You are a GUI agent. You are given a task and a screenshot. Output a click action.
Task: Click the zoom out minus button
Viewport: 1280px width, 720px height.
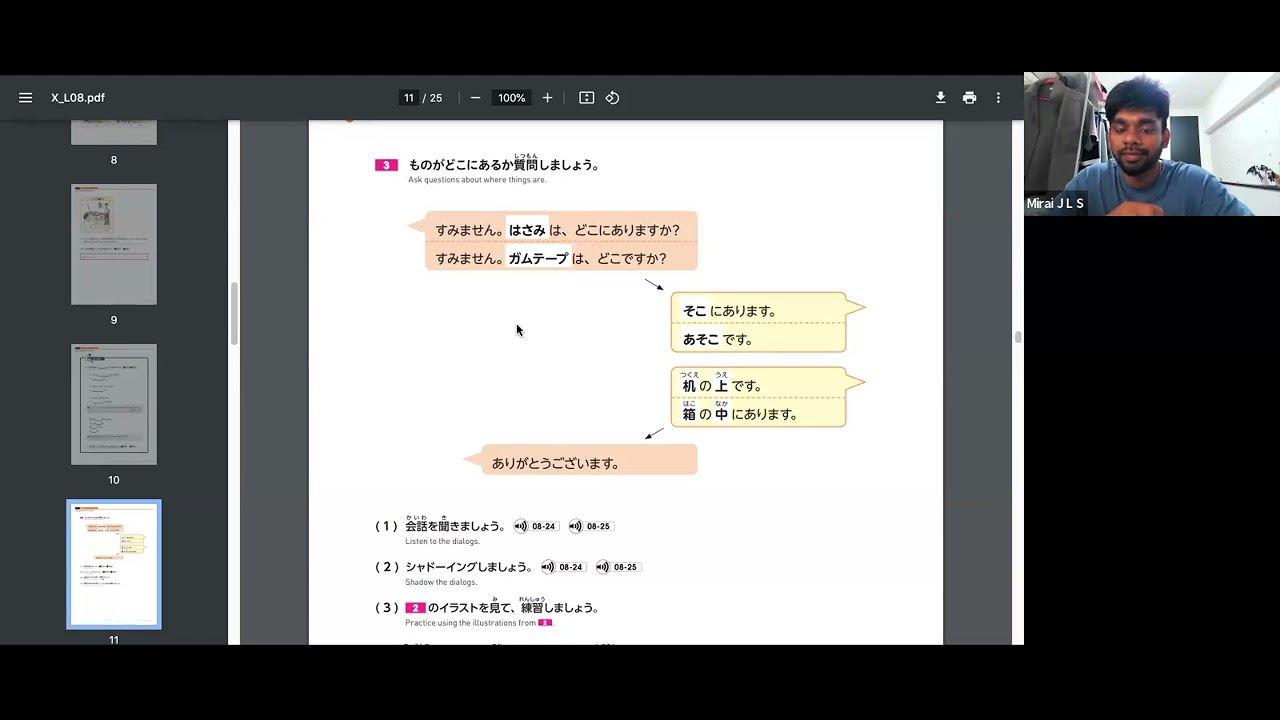click(475, 98)
